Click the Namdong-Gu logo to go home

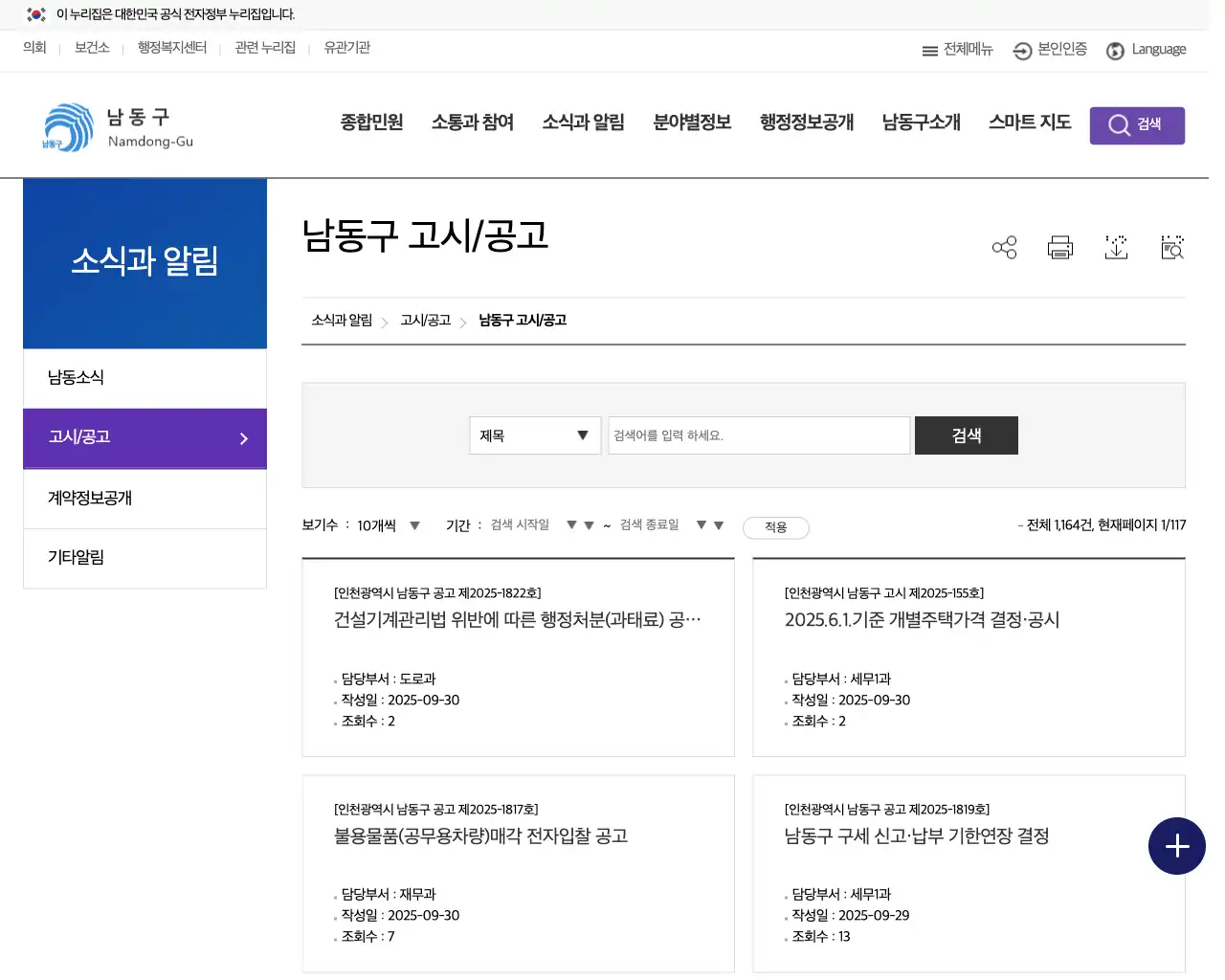(115, 125)
